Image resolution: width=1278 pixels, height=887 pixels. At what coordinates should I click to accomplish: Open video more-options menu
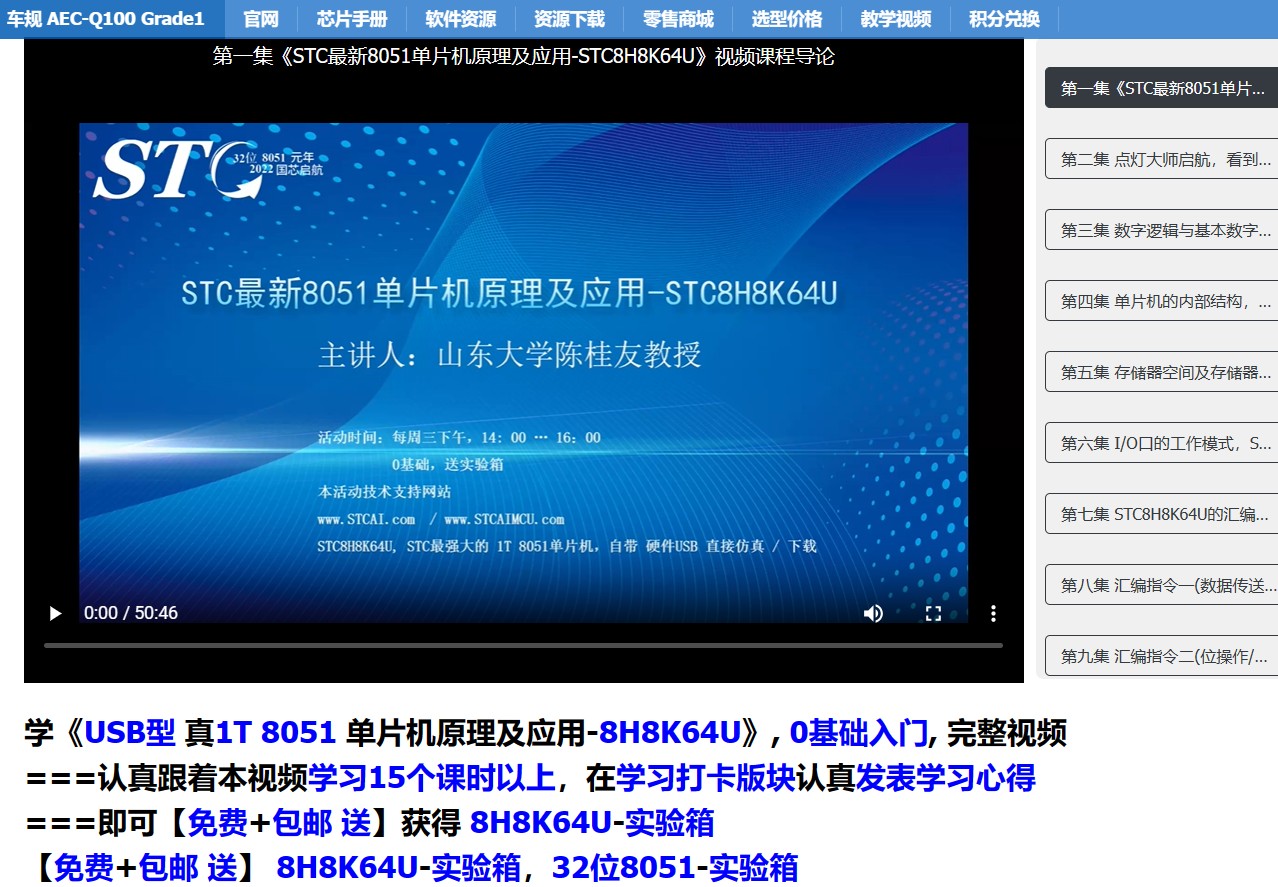(993, 613)
